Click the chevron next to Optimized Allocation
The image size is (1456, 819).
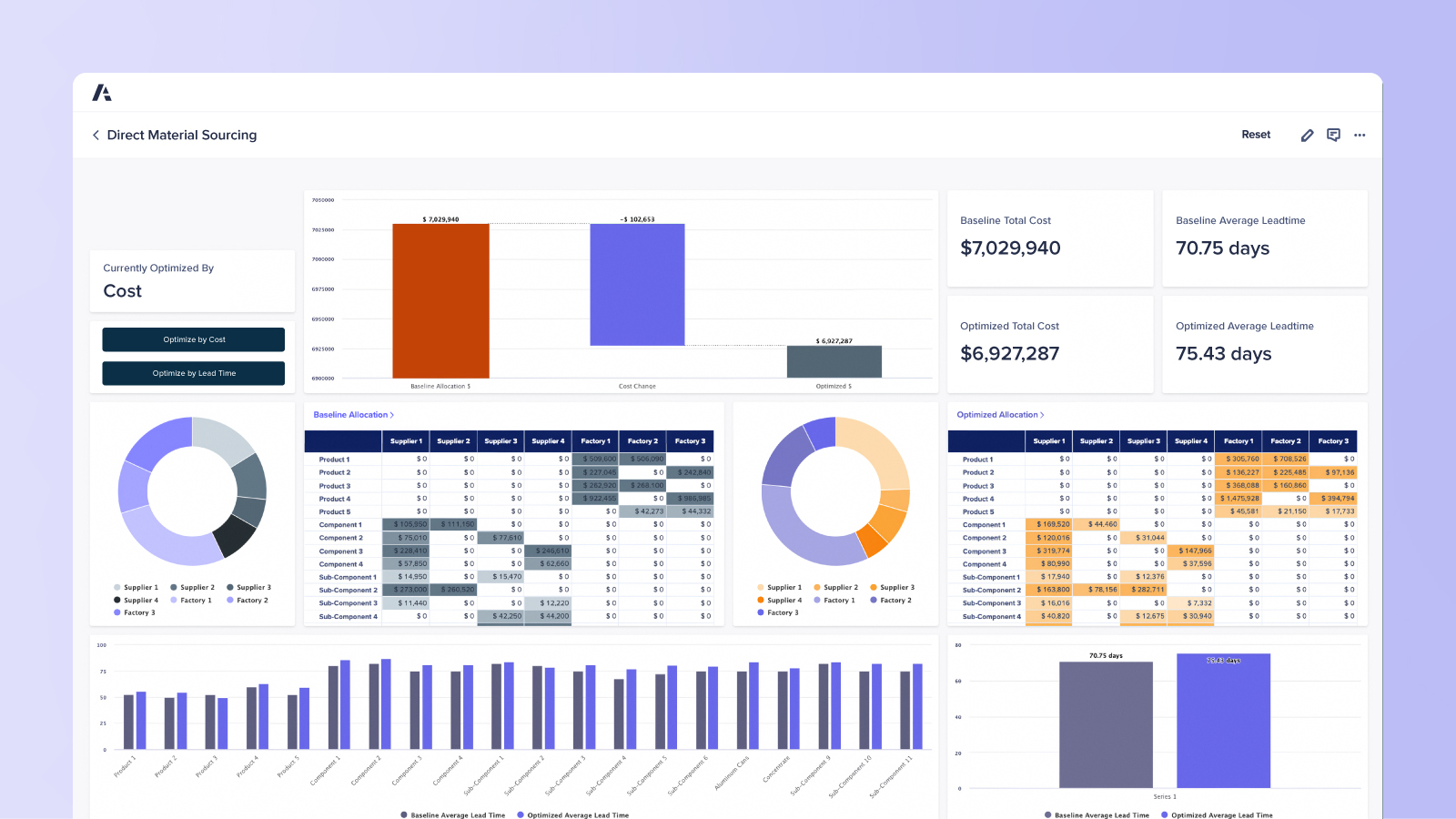[1045, 414]
